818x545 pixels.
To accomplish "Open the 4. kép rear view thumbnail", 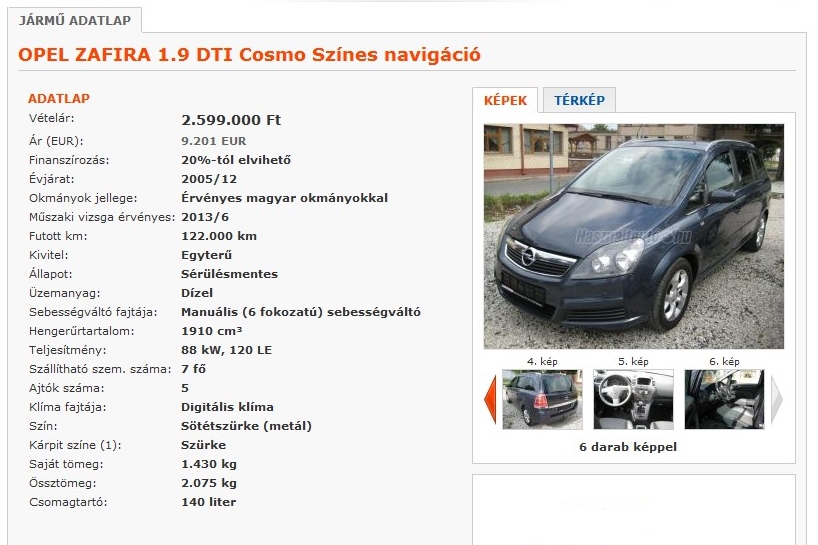I will 543,399.
